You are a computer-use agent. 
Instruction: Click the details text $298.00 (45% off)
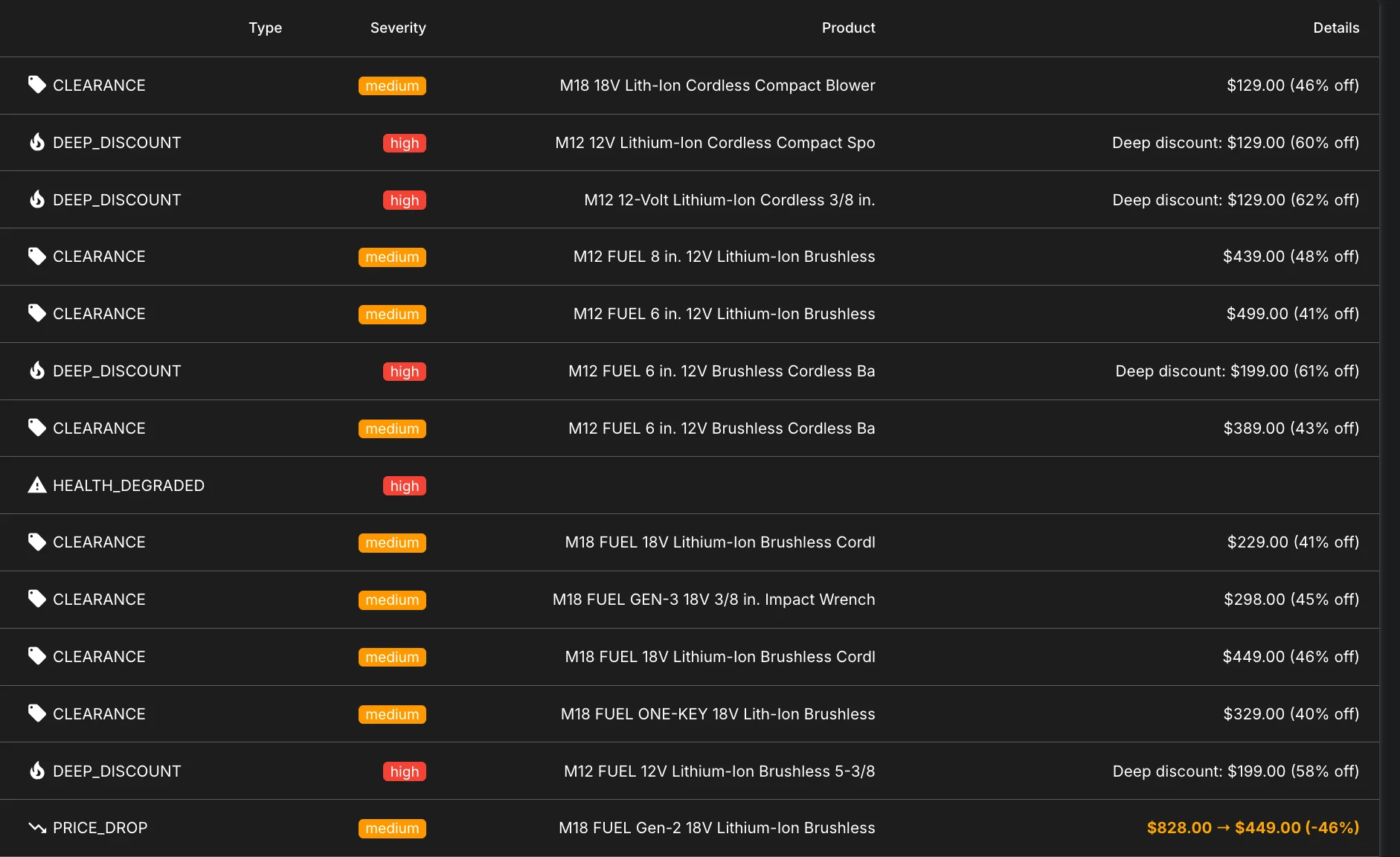point(1291,600)
